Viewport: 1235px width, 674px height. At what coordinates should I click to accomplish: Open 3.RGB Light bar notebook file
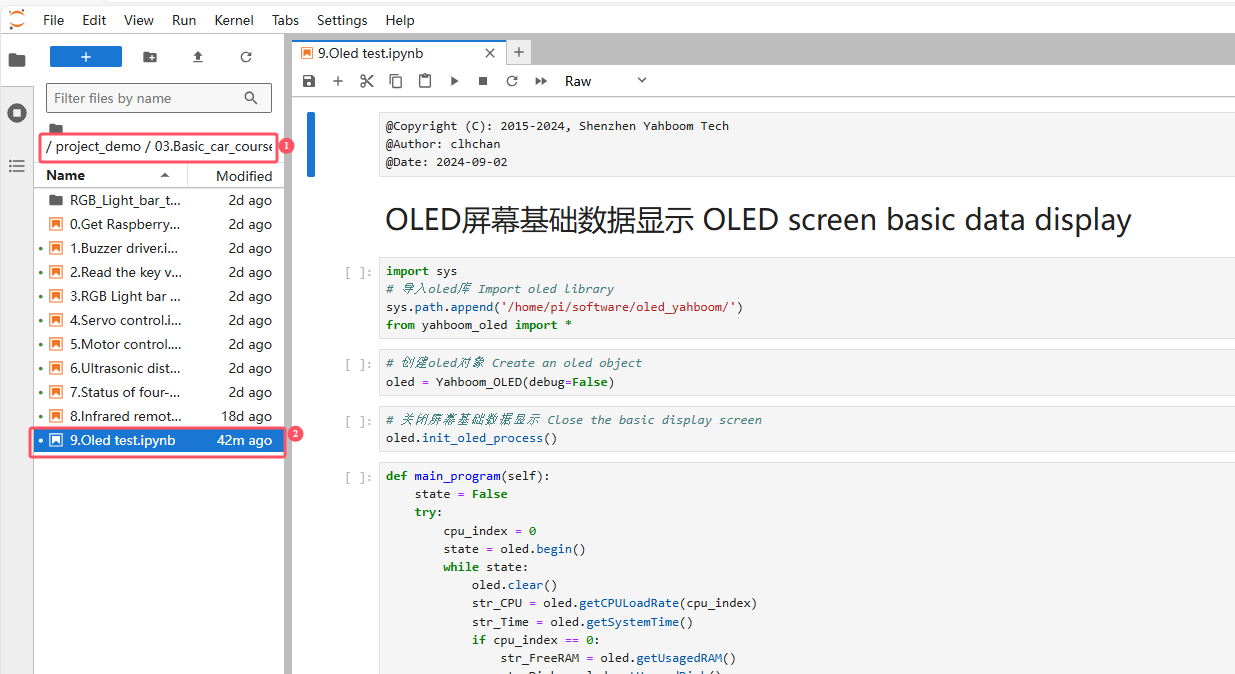pyautogui.click(x=159, y=296)
